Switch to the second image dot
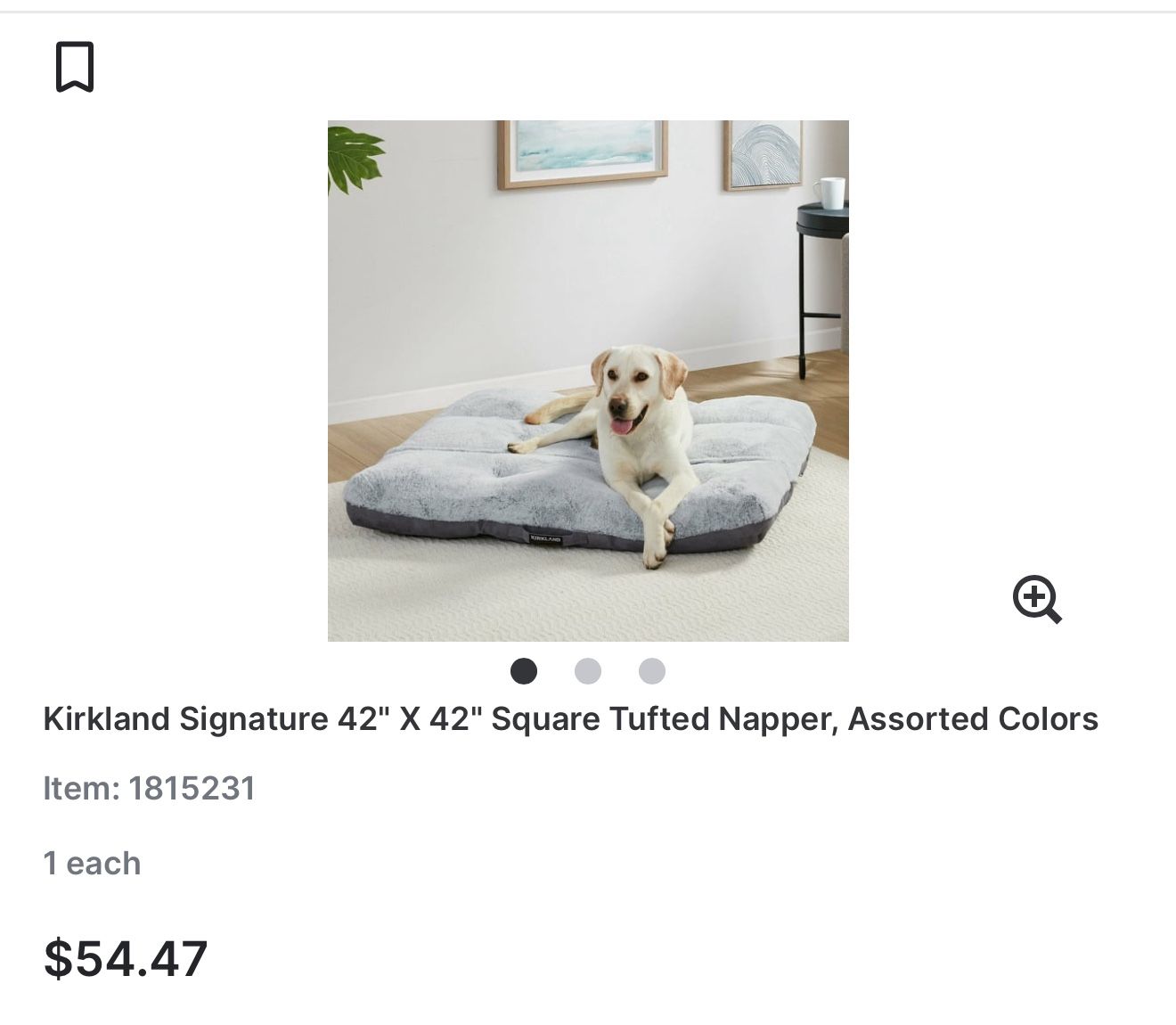 (588, 671)
